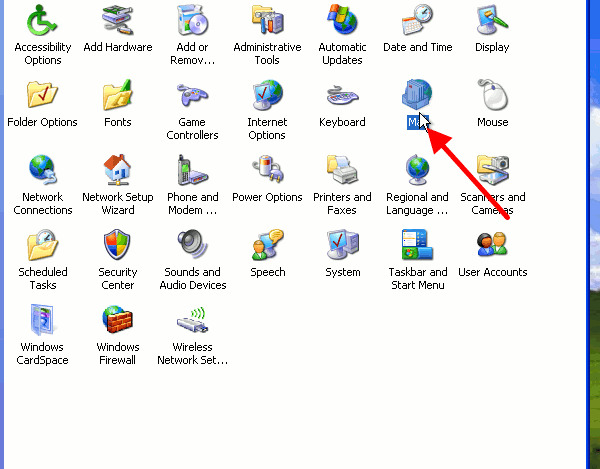Open the Speech icon
This screenshot has height=469, width=600.
(x=267, y=244)
